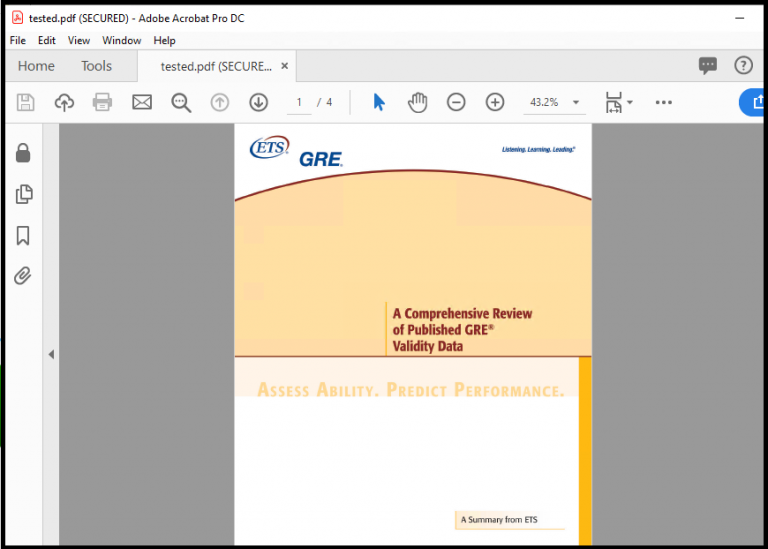Switch to the Tools tab
The image size is (768, 549).
(x=96, y=66)
